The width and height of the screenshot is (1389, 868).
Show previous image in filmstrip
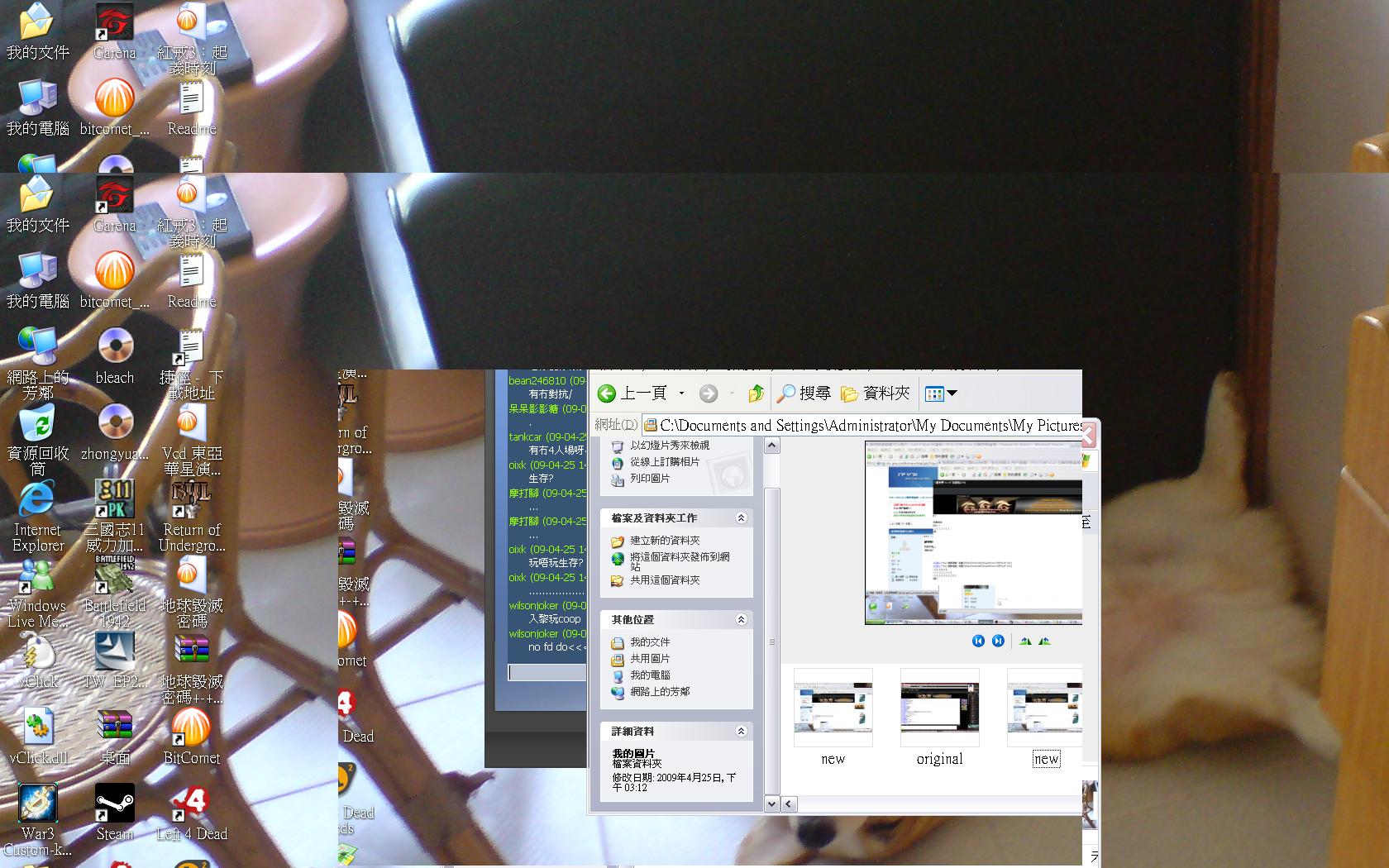pos(978,641)
